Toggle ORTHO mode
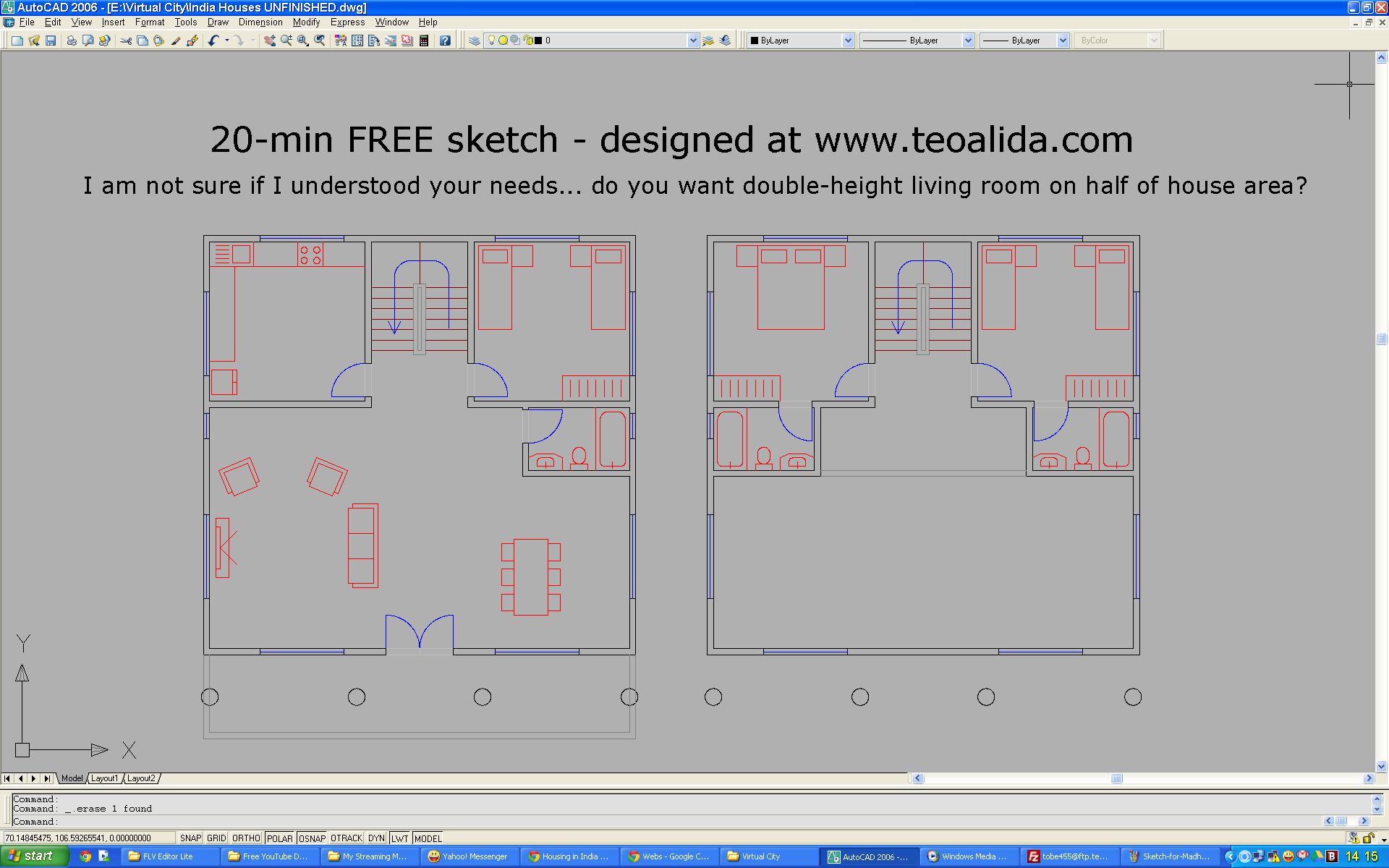 (246, 838)
